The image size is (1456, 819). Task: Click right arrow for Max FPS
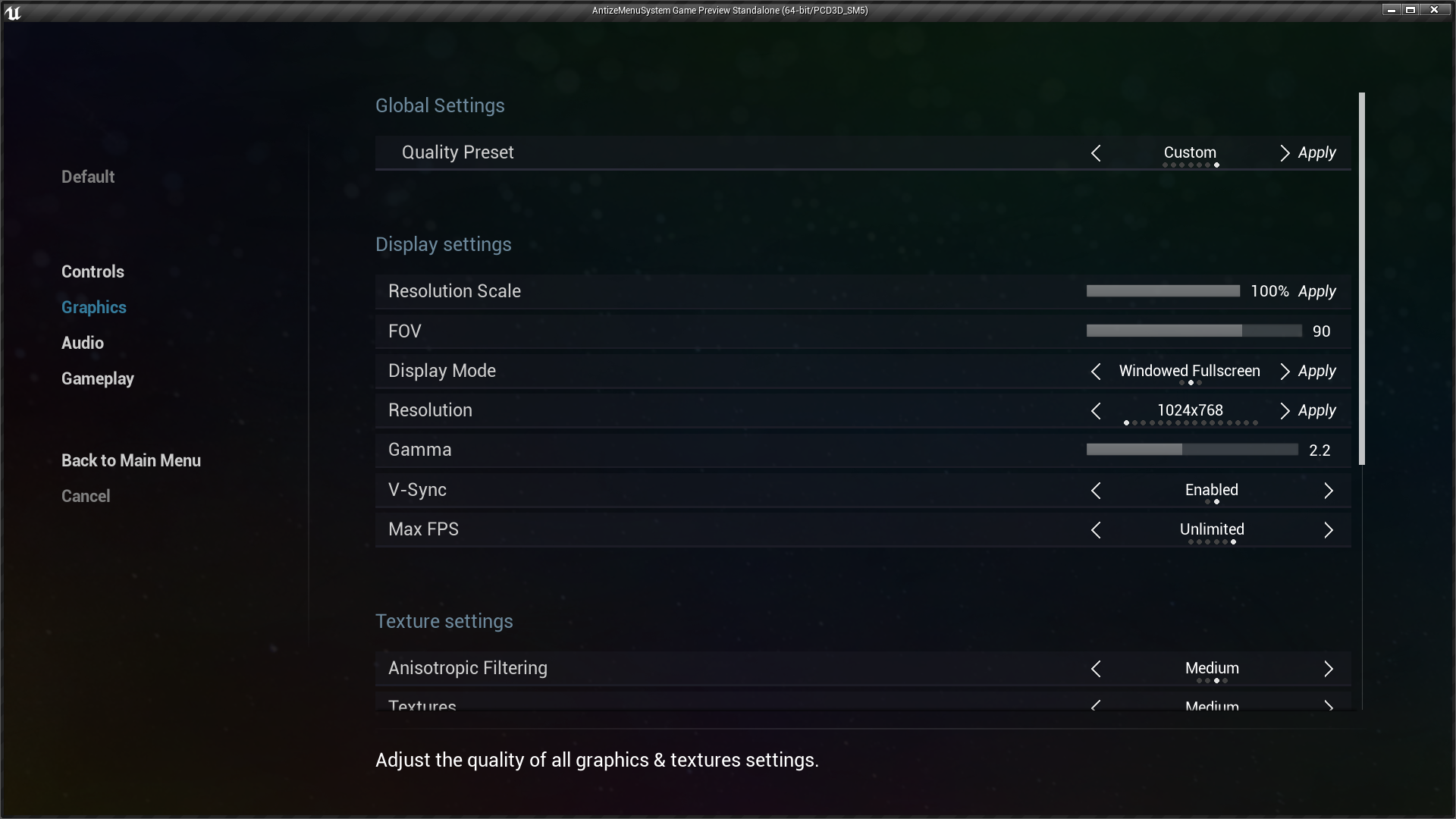coord(1328,530)
